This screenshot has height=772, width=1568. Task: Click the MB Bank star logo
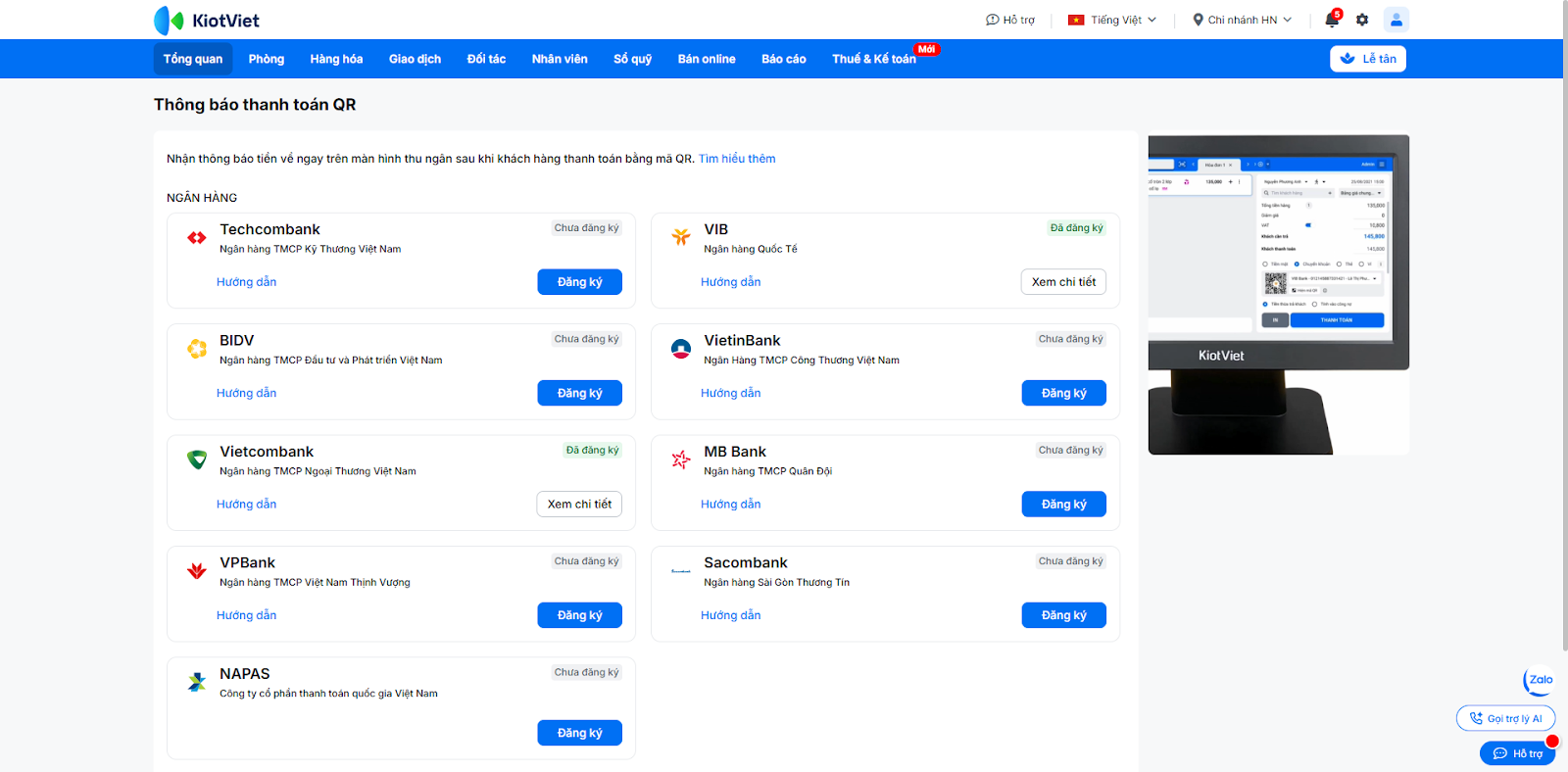(x=681, y=459)
